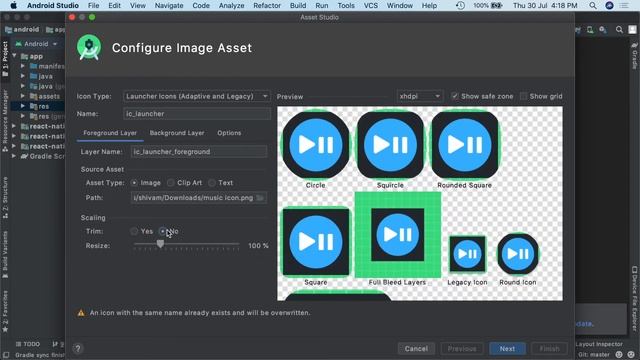Image resolution: width=640 pixels, height=360 pixels.
Task: Open the Project tool window tab
Action: click(x=5, y=59)
